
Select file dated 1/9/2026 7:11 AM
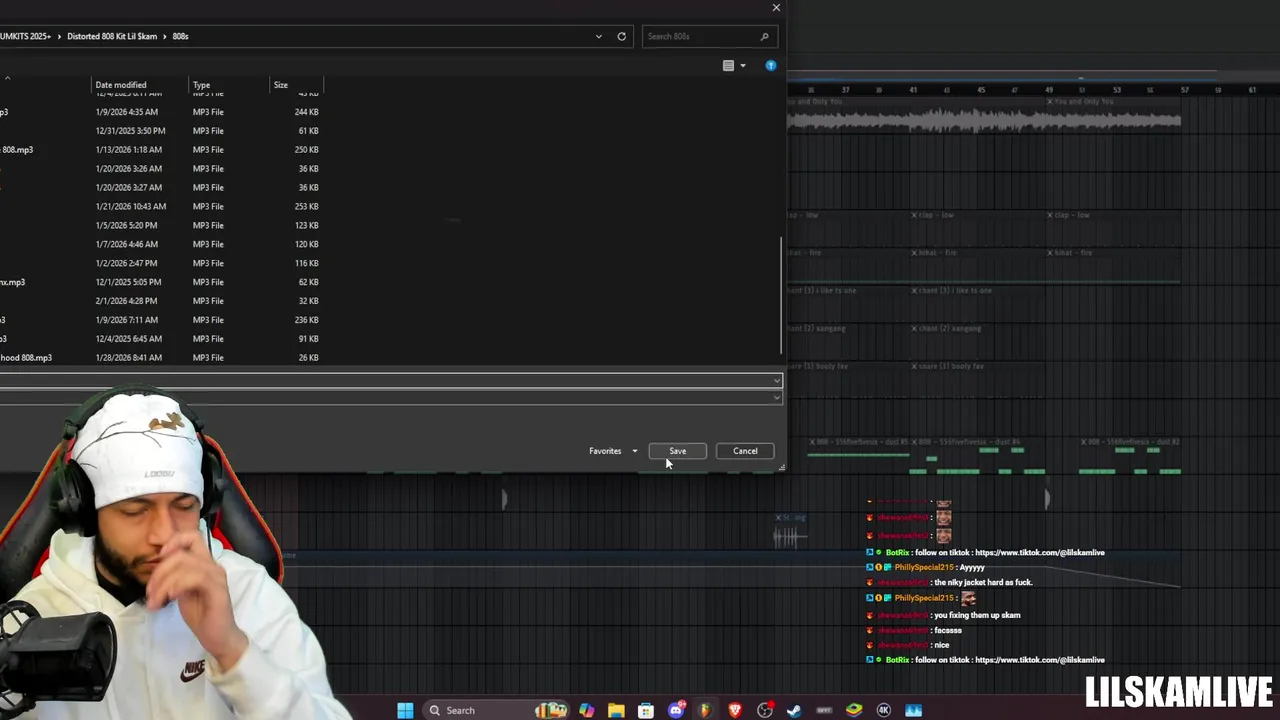point(160,320)
